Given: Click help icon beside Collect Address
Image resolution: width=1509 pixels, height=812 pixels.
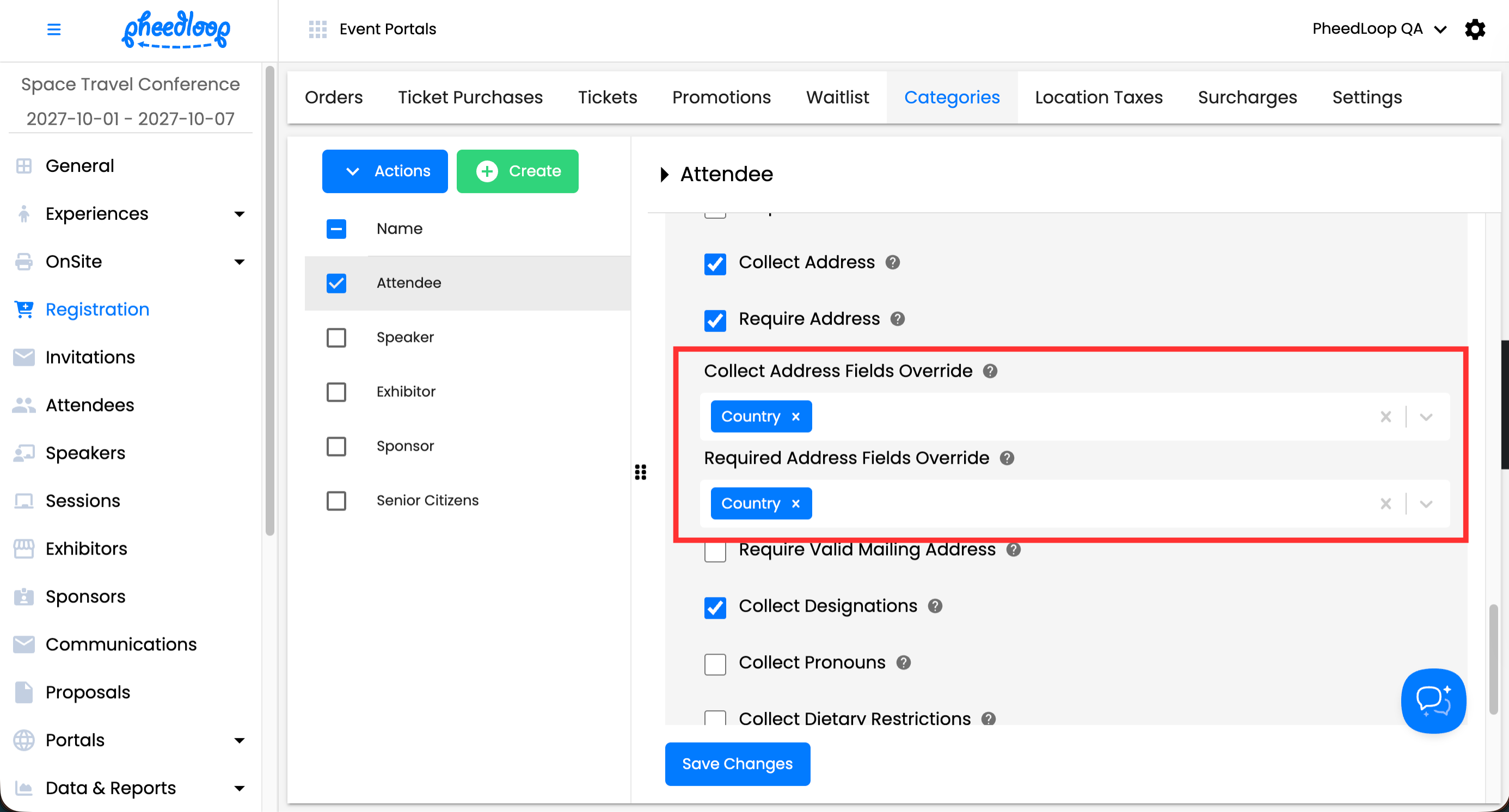Looking at the screenshot, I should pos(892,262).
